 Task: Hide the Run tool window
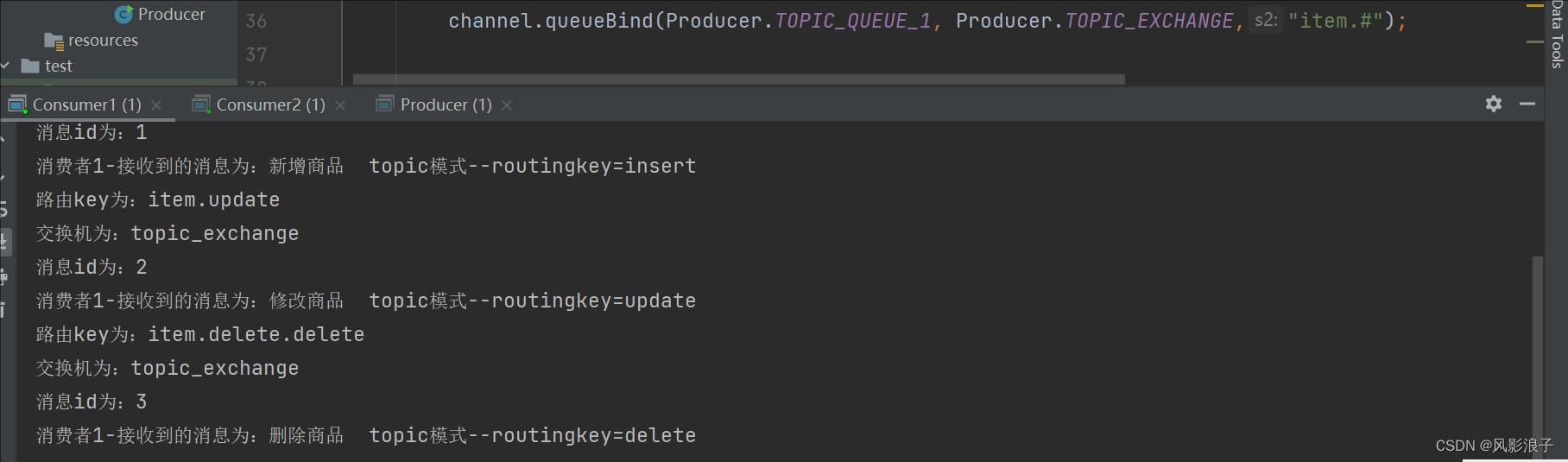click(x=1527, y=104)
